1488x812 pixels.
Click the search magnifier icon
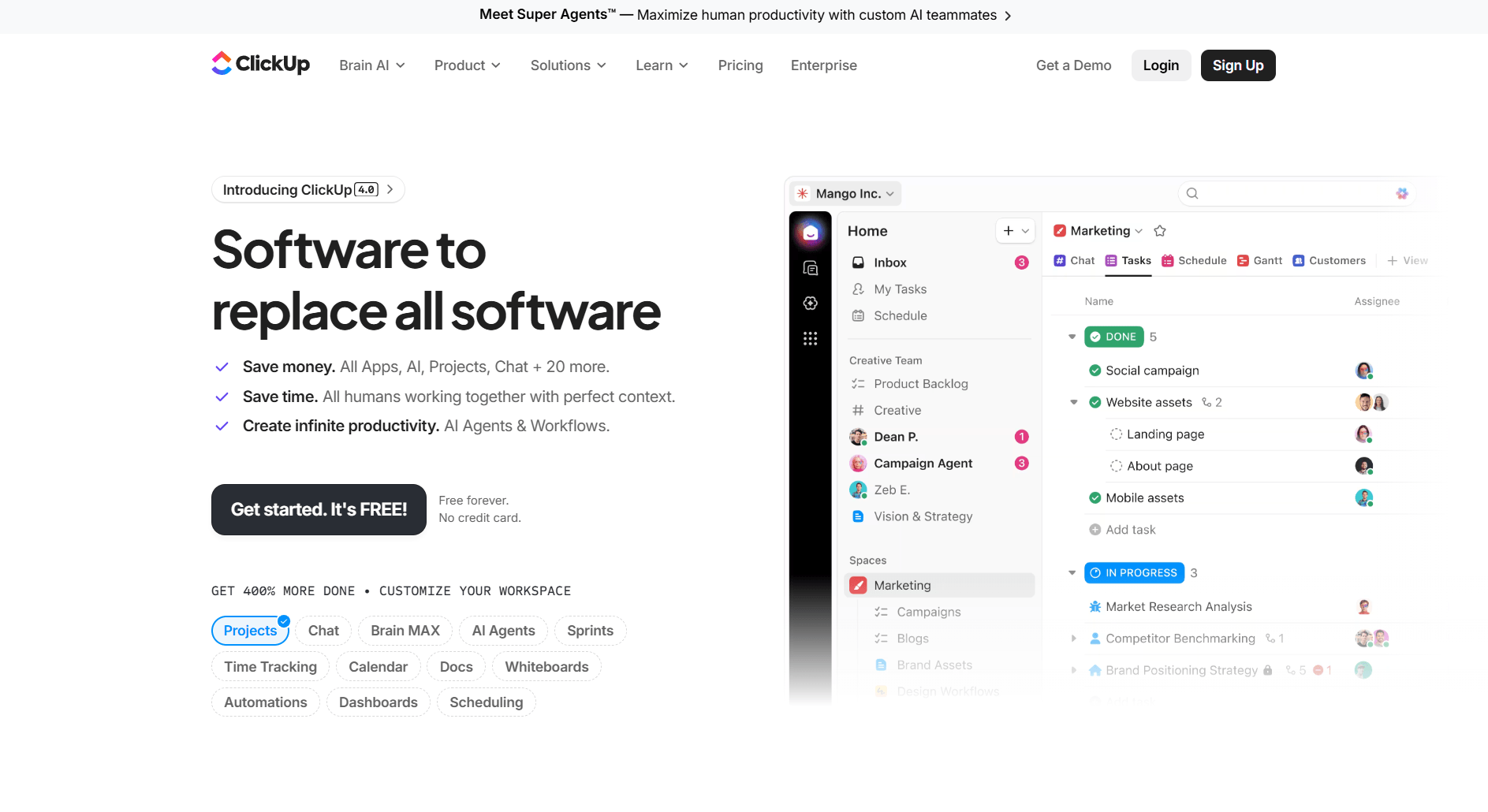pyautogui.click(x=1192, y=193)
